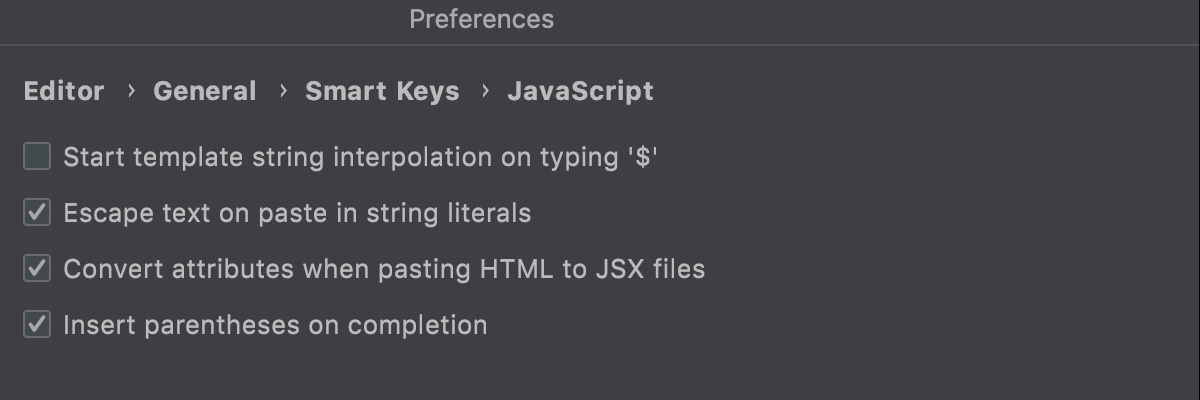Go to Editor in the breadcrumb
1200x400 pixels.
coord(64,91)
